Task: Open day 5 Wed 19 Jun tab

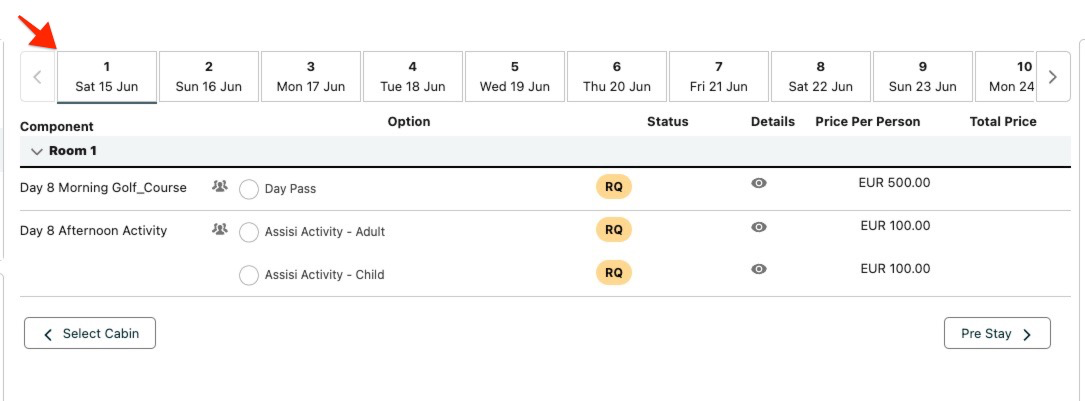Action: click(x=515, y=77)
